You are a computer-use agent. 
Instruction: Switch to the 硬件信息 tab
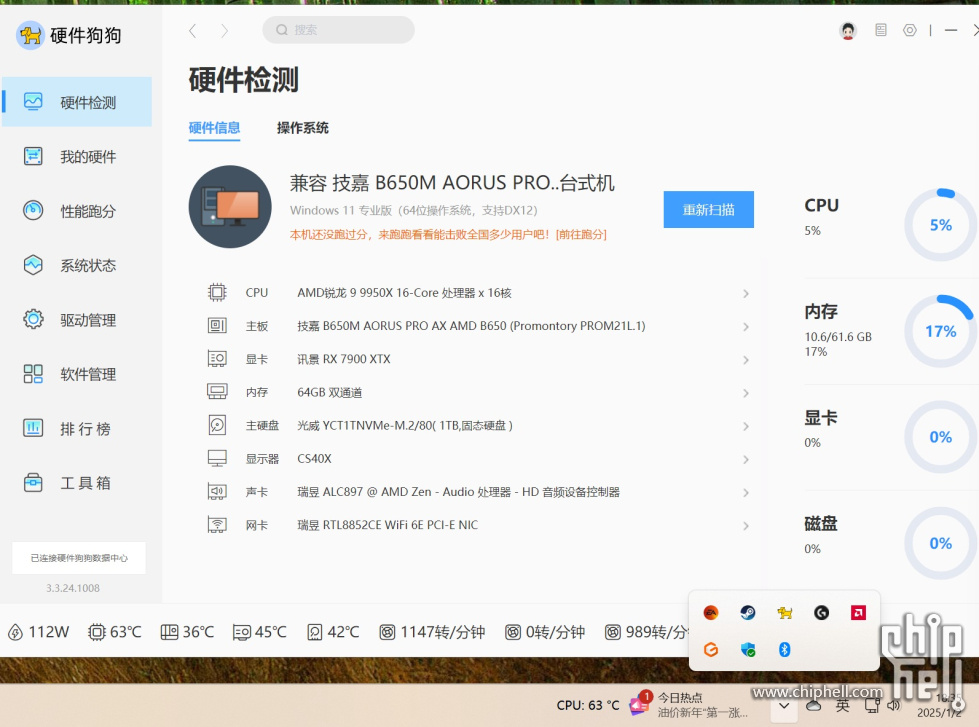[x=214, y=128]
